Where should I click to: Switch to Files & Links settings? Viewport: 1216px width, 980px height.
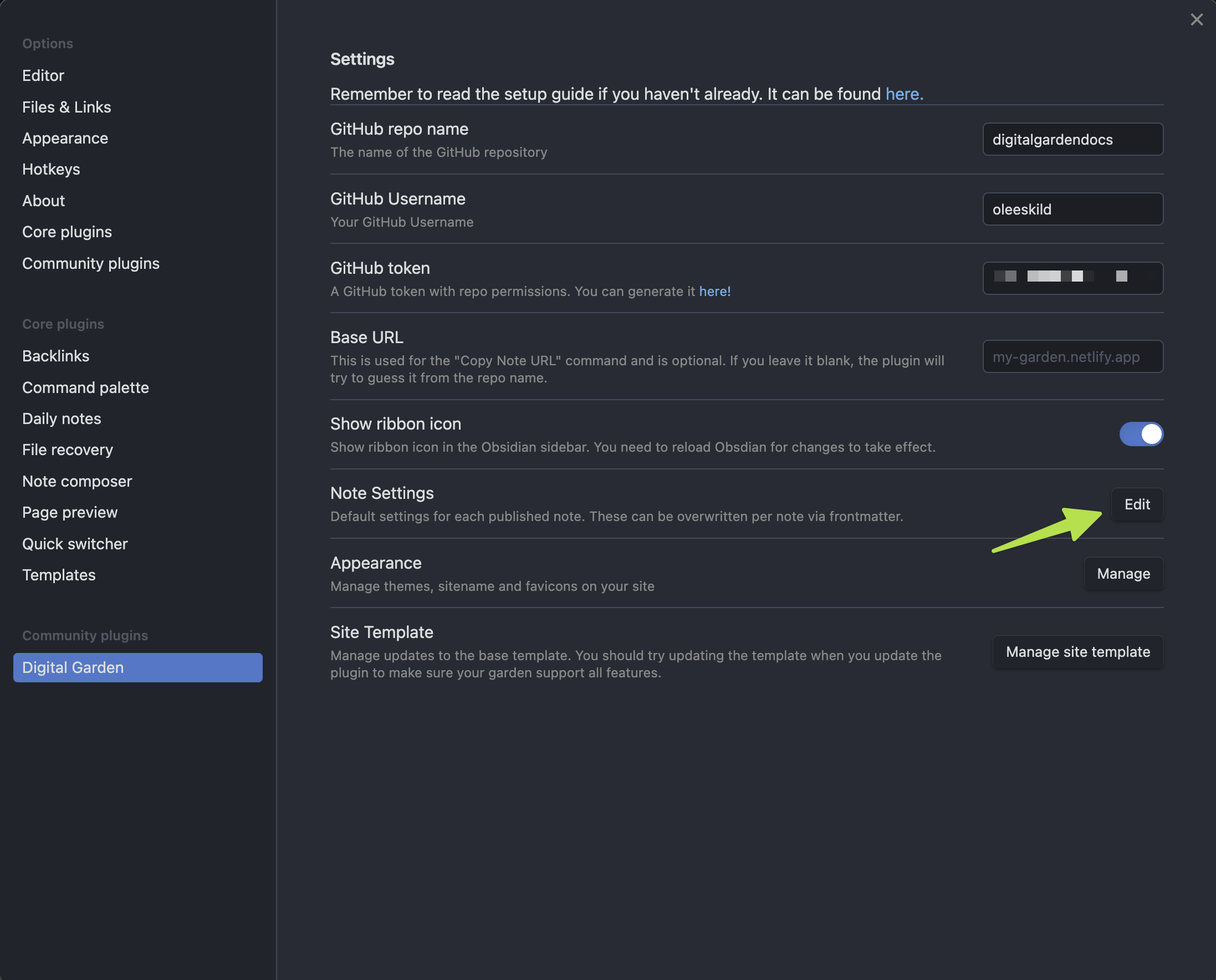click(67, 108)
